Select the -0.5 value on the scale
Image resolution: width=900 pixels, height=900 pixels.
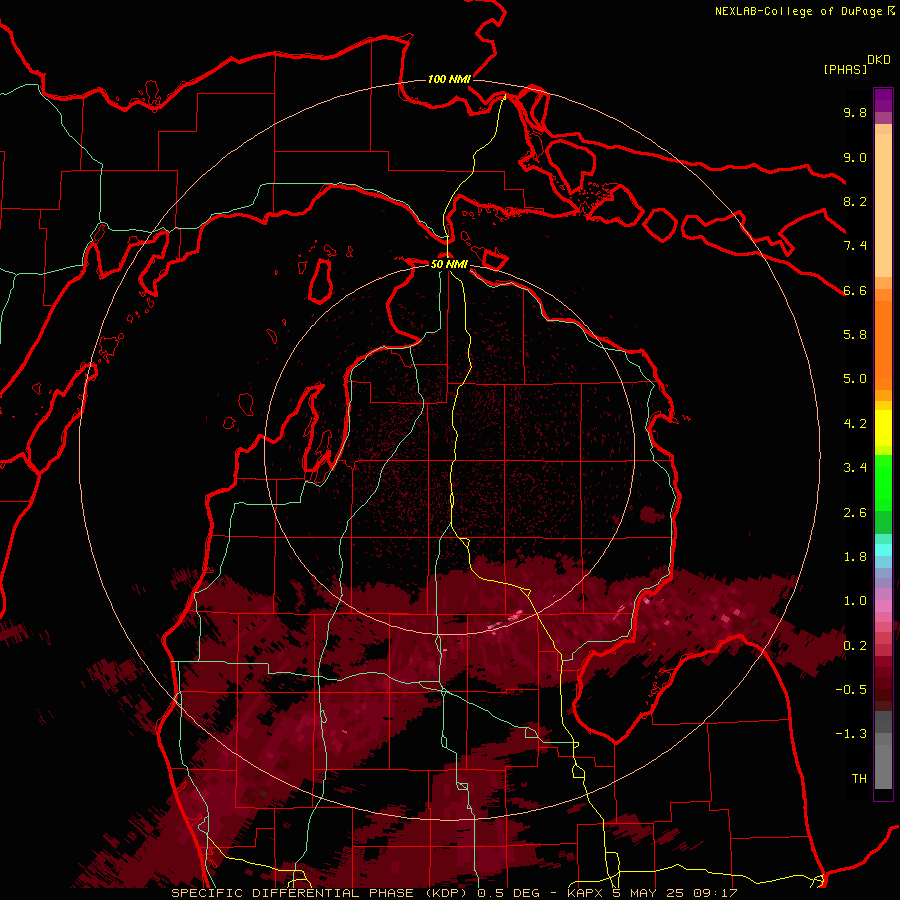pyautogui.click(x=851, y=690)
